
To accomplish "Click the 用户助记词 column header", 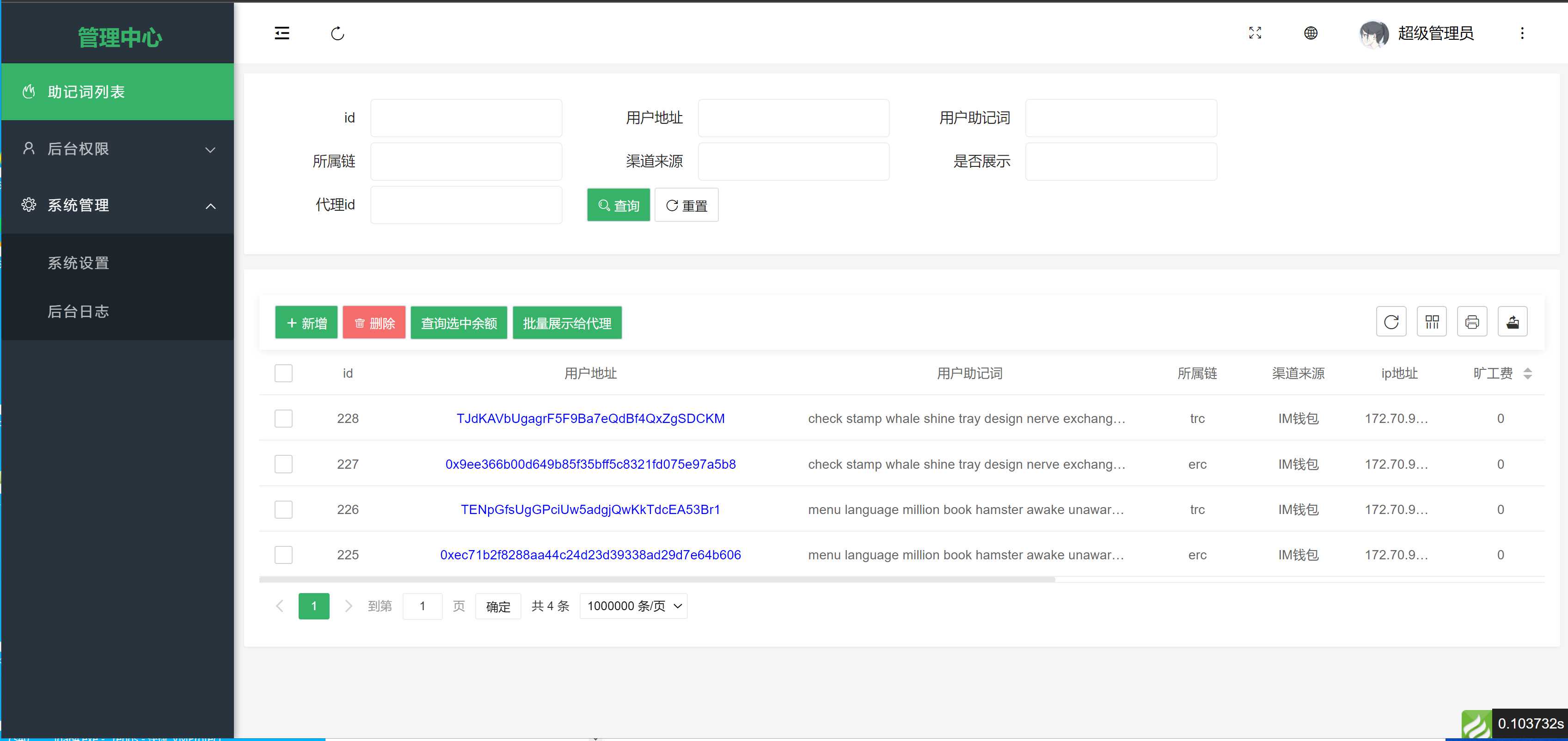I will 969,373.
